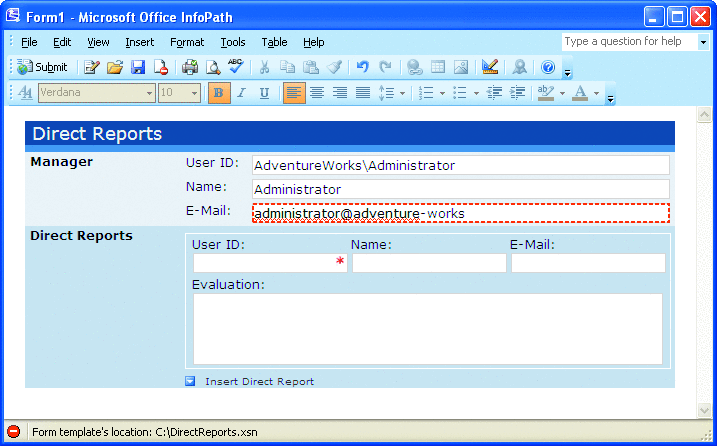The width and height of the screenshot is (717, 446).
Task: Click the Evaluation text box
Action: tap(428, 329)
